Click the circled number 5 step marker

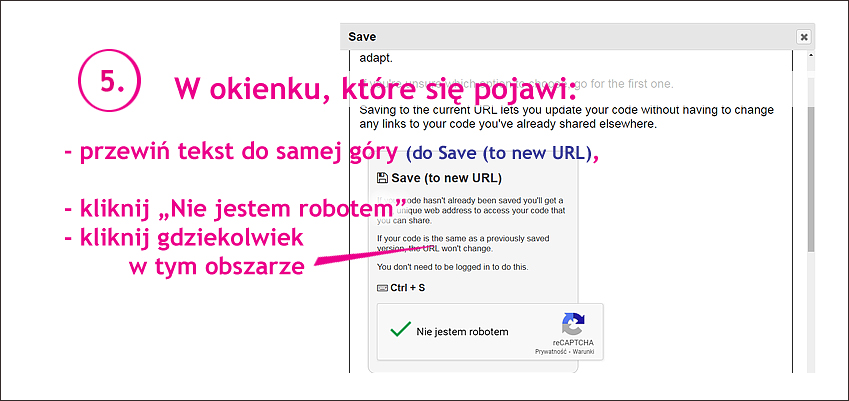point(109,82)
